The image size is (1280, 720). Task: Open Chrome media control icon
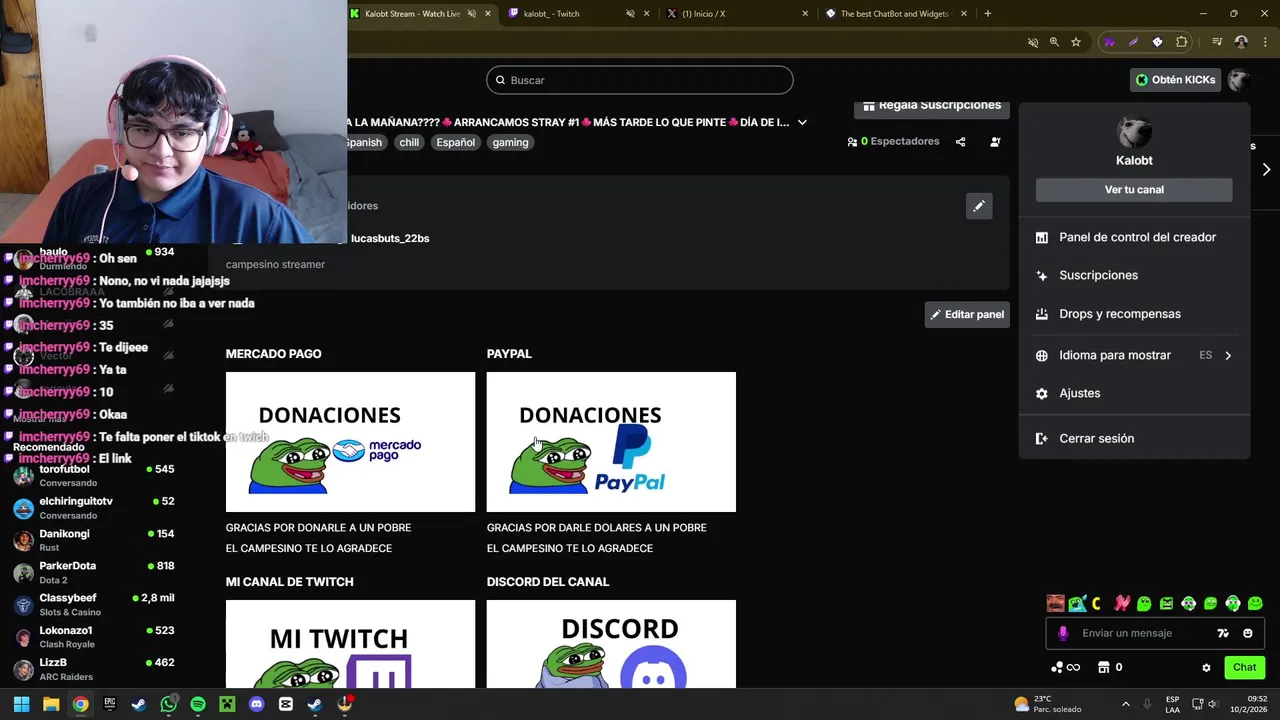[x=1217, y=42]
